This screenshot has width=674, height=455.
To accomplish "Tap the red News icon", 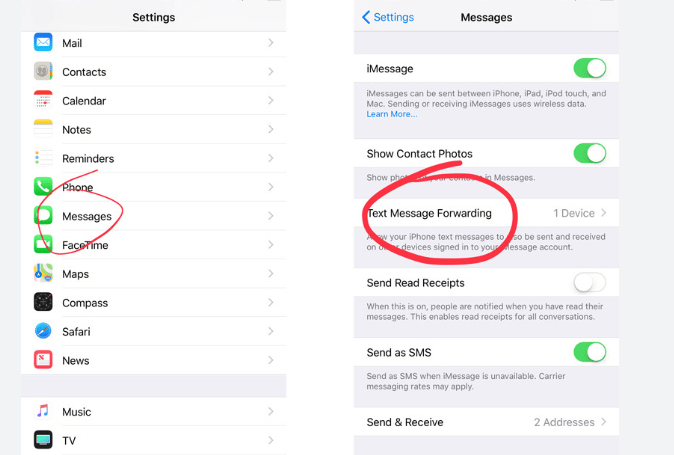I will click(43, 361).
